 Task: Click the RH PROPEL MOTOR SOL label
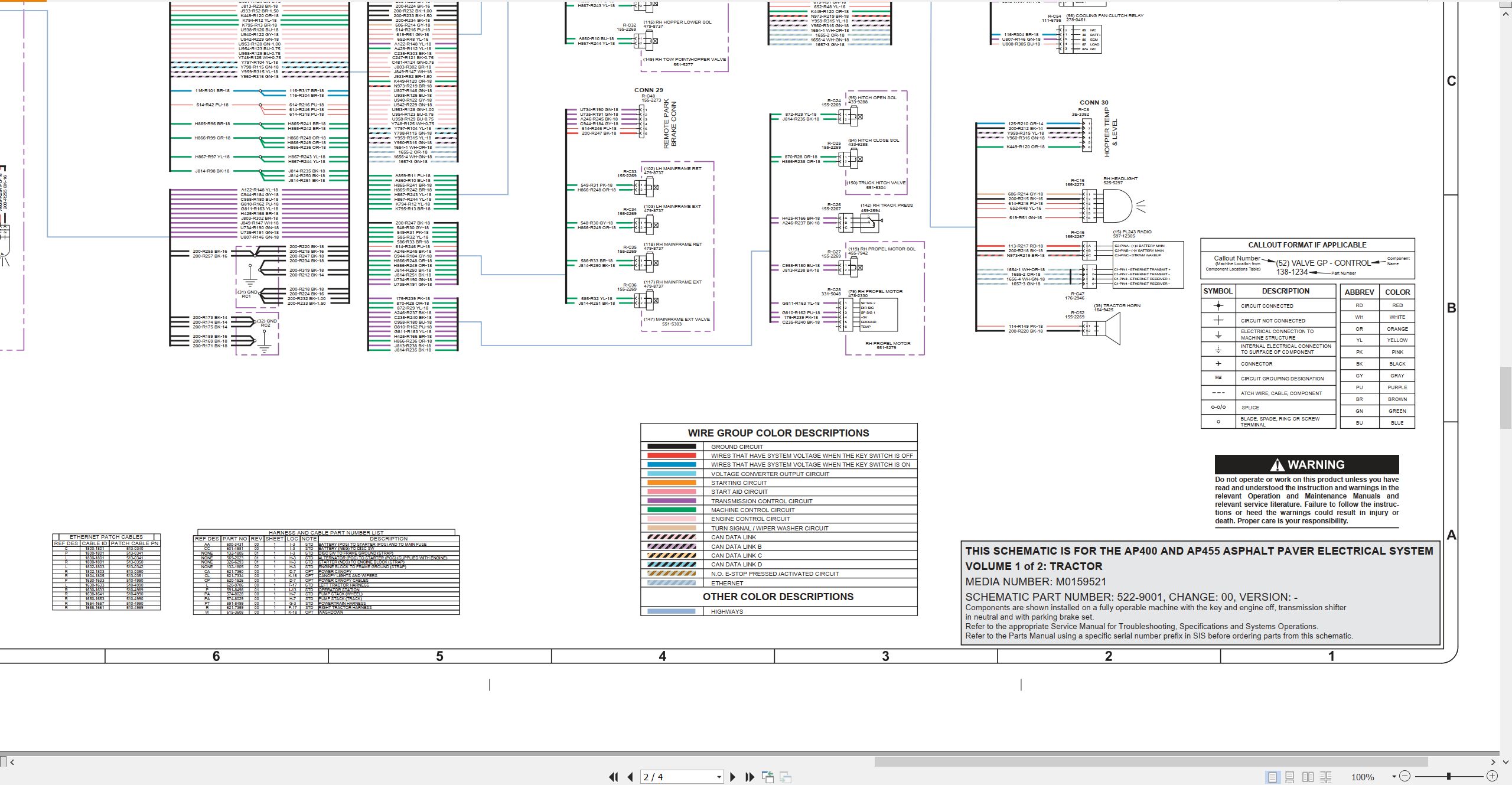coord(882,249)
